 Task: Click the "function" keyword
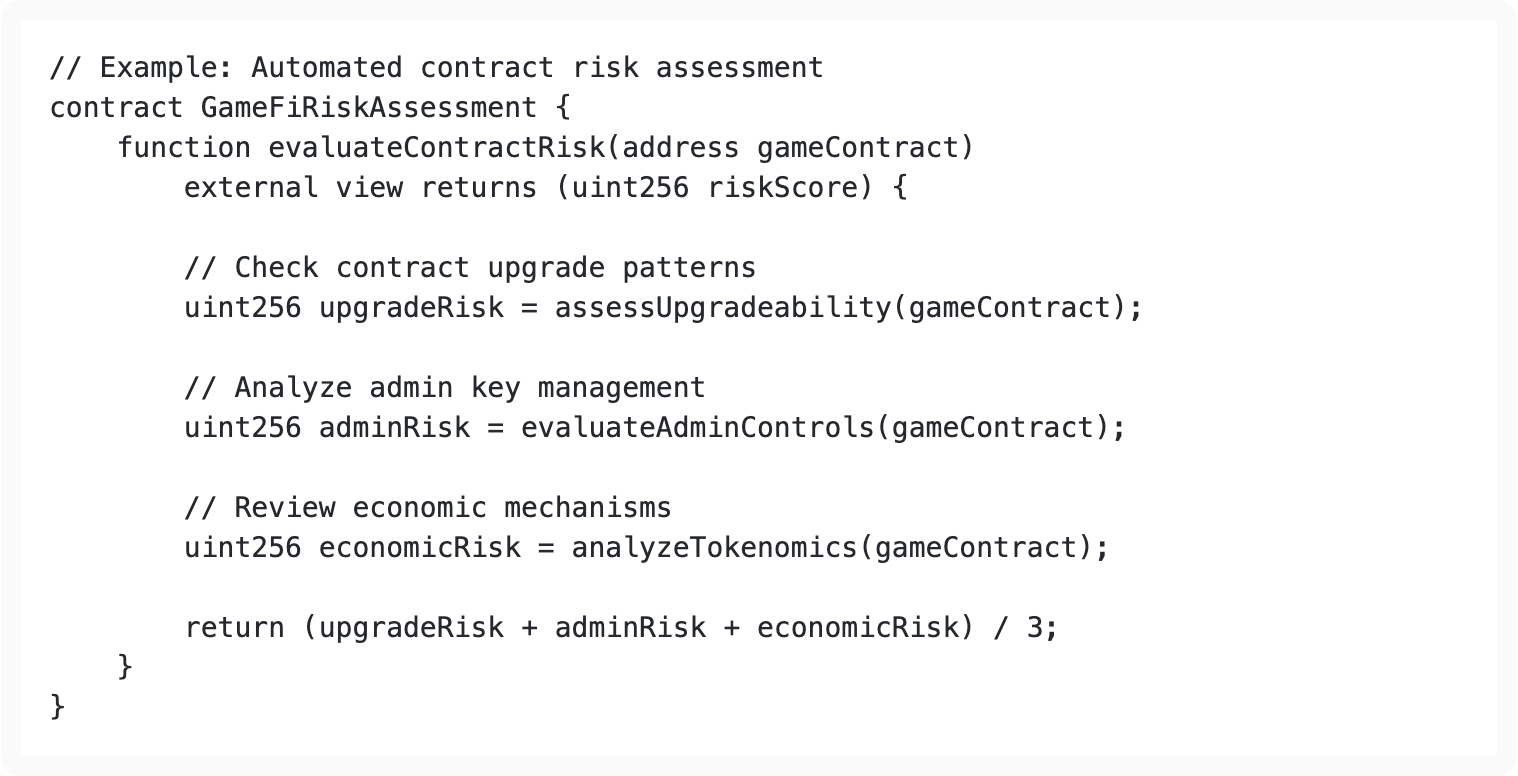coord(184,147)
